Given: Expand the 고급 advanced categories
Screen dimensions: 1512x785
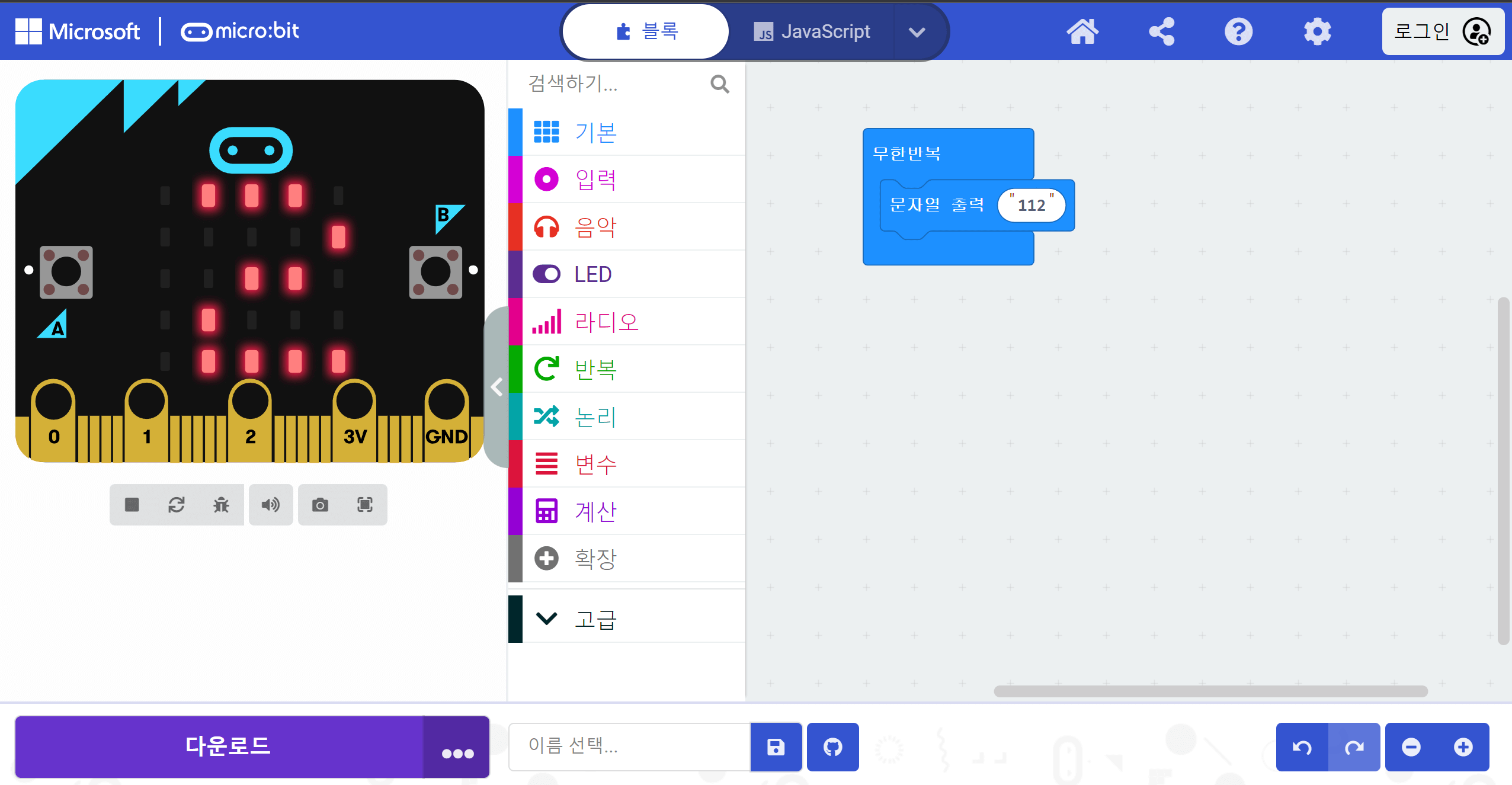Looking at the screenshot, I should coord(627,619).
